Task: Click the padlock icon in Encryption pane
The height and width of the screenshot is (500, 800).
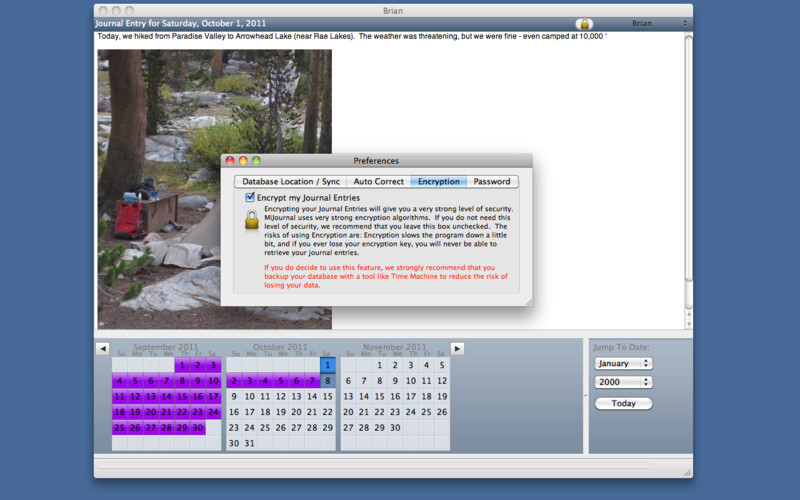Action: (x=251, y=220)
